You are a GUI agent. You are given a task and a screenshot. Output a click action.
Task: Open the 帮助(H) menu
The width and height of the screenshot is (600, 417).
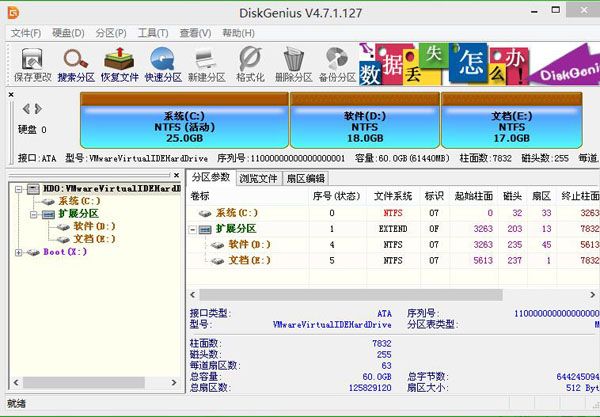238,33
